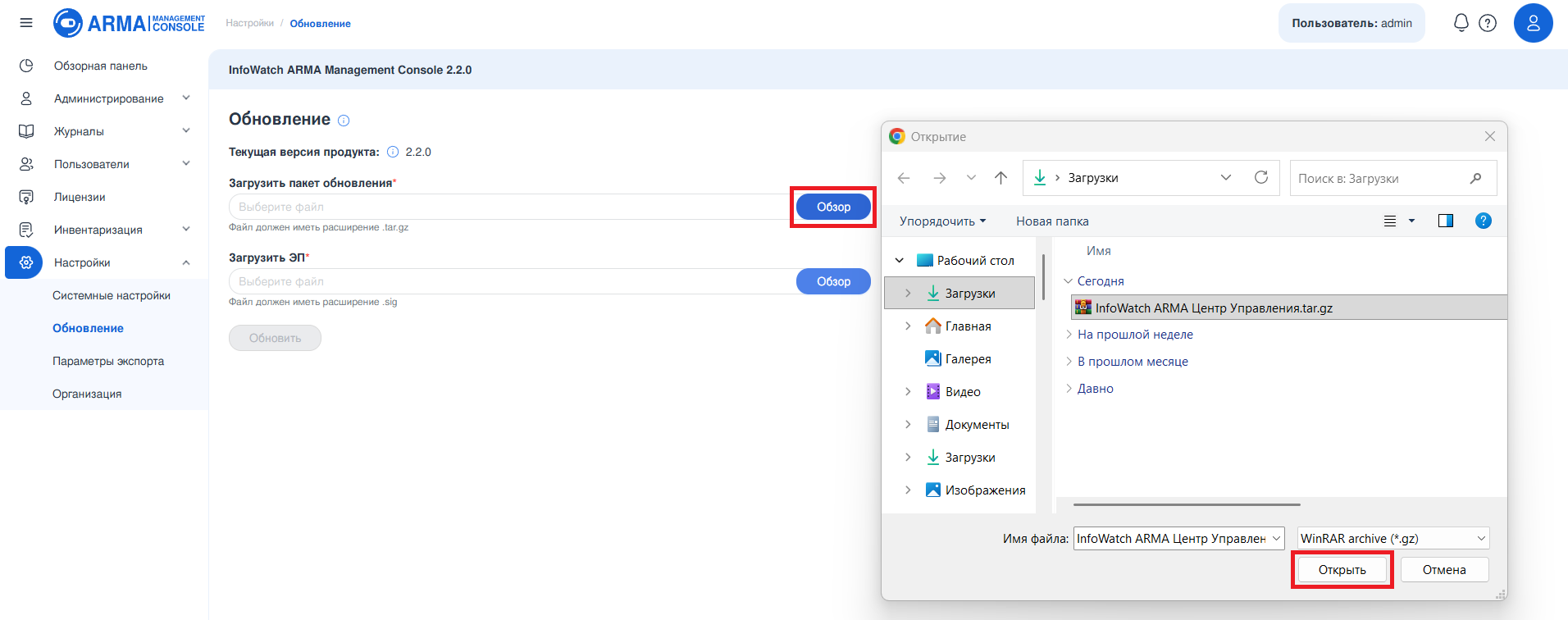Open the user profile avatar
Viewport: 1568px width, 620px height.
(1533, 23)
